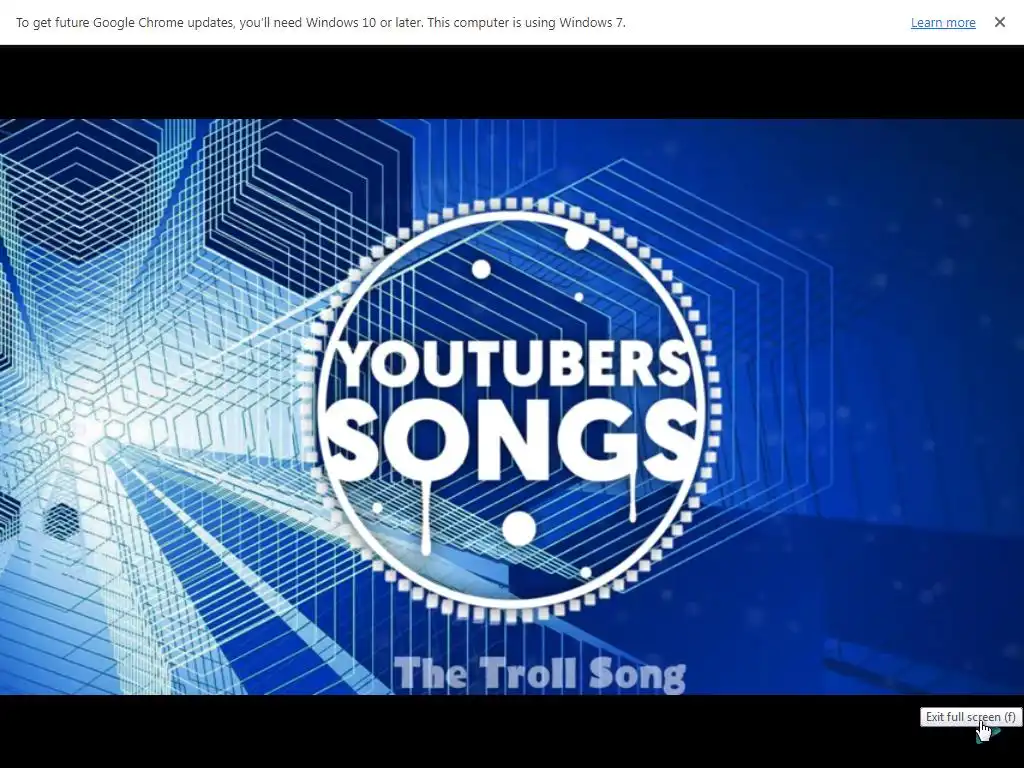The width and height of the screenshot is (1024, 768).
Task: Click the Windows 10 update message text
Action: point(321,22)
